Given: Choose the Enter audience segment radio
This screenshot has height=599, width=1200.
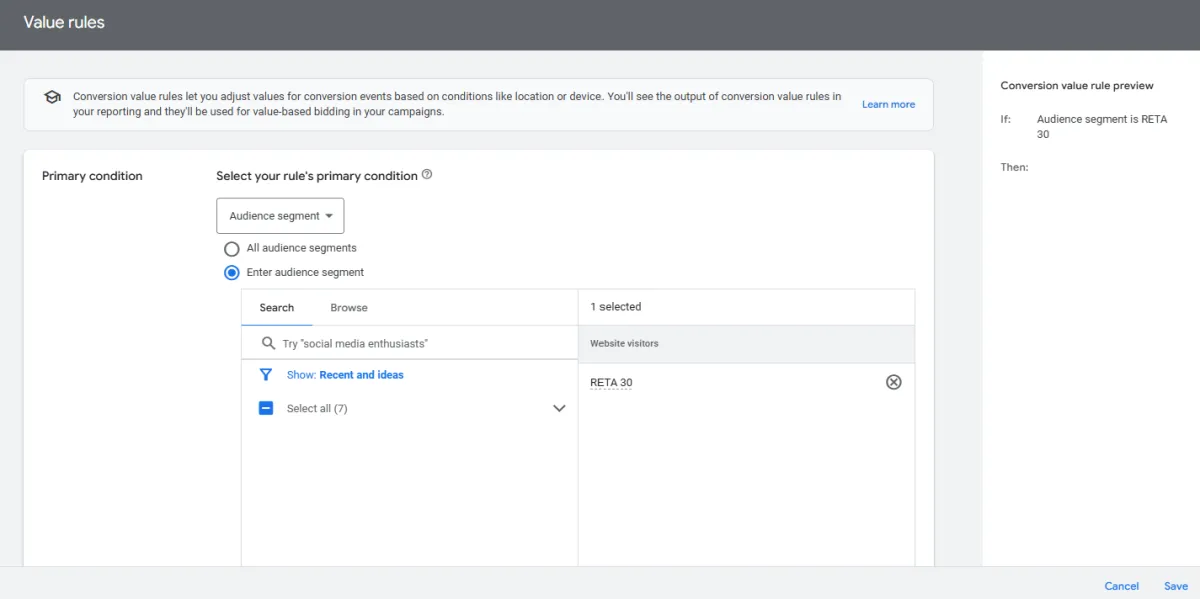Looking at the screenshot, I should 232,272.
